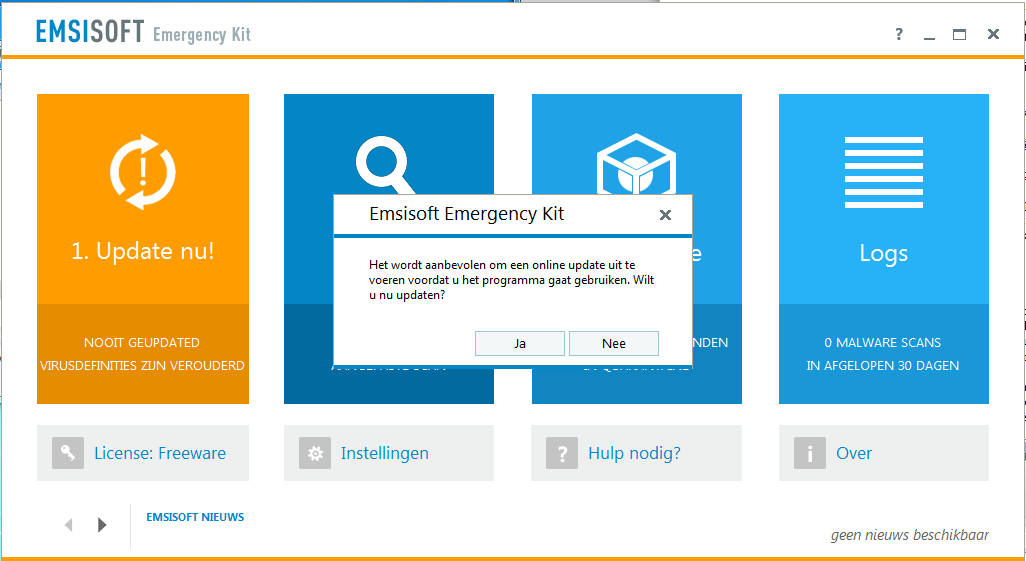Click the quarantine box icon
The height and width of the screenshot is (561, 1026).
pos(636,164)
